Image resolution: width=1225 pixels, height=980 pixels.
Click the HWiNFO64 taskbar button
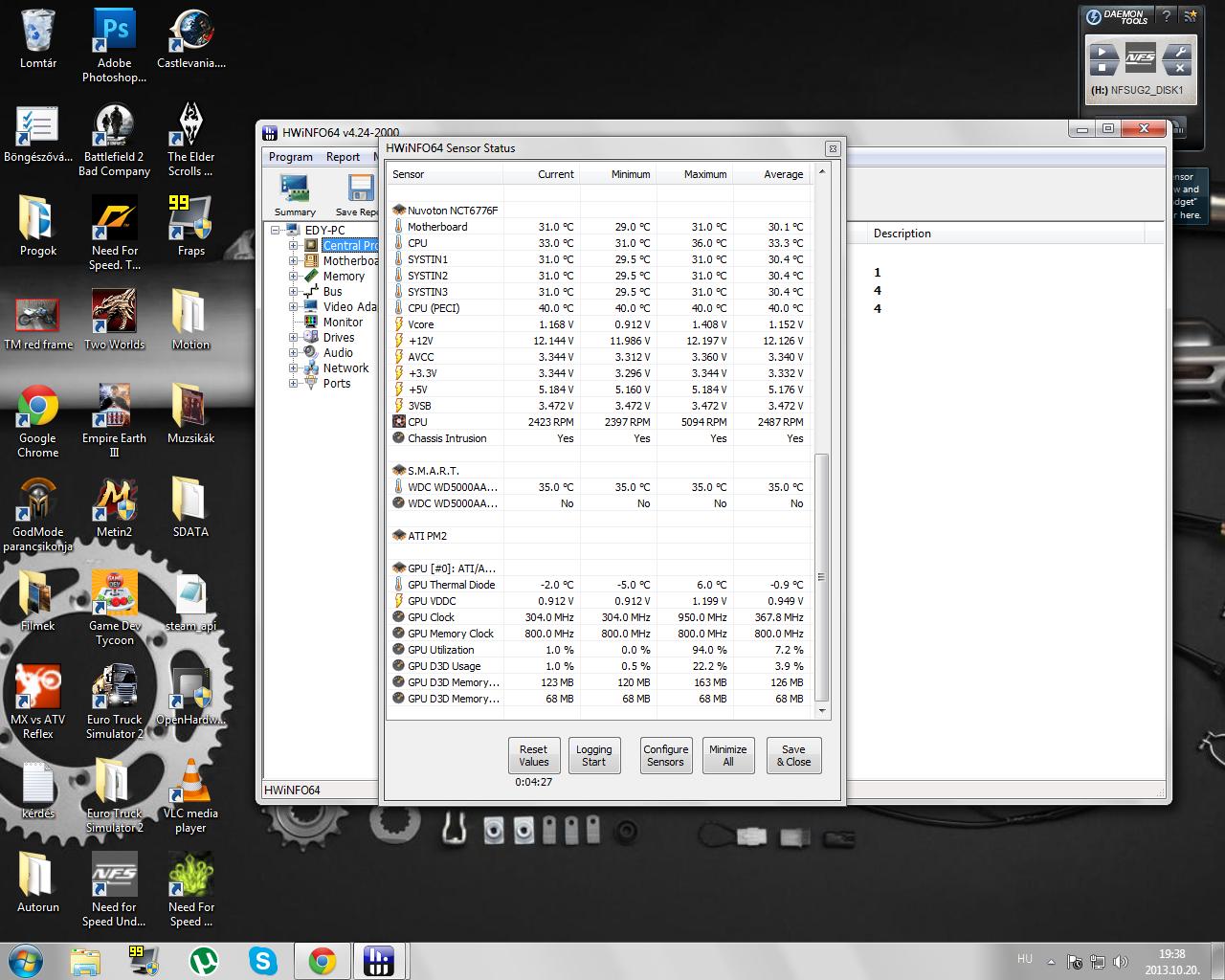pyautogui.click(x=380, y=960)
